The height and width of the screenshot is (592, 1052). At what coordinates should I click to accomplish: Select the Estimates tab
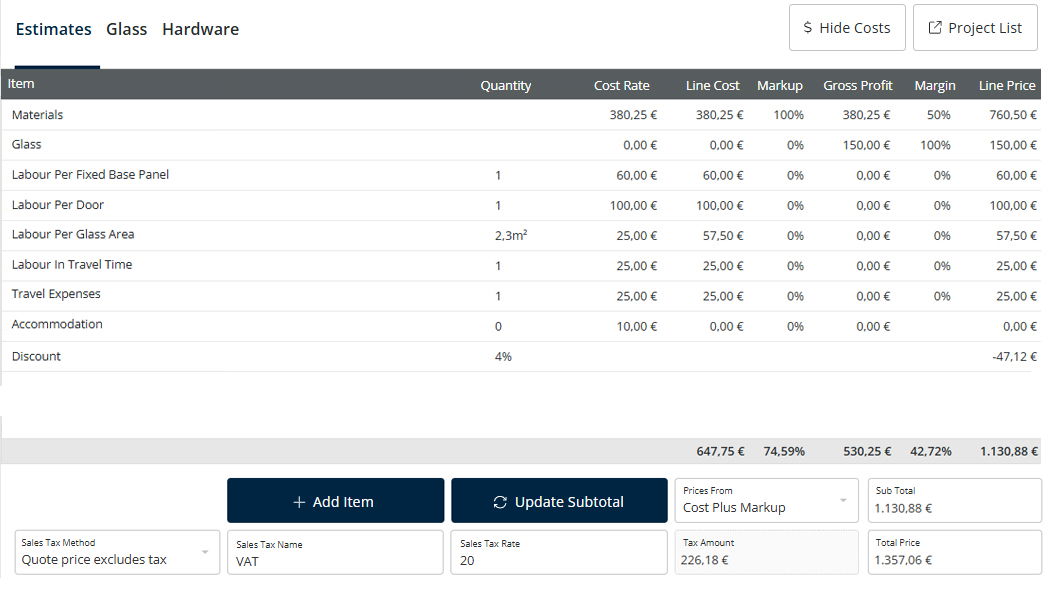53,29
